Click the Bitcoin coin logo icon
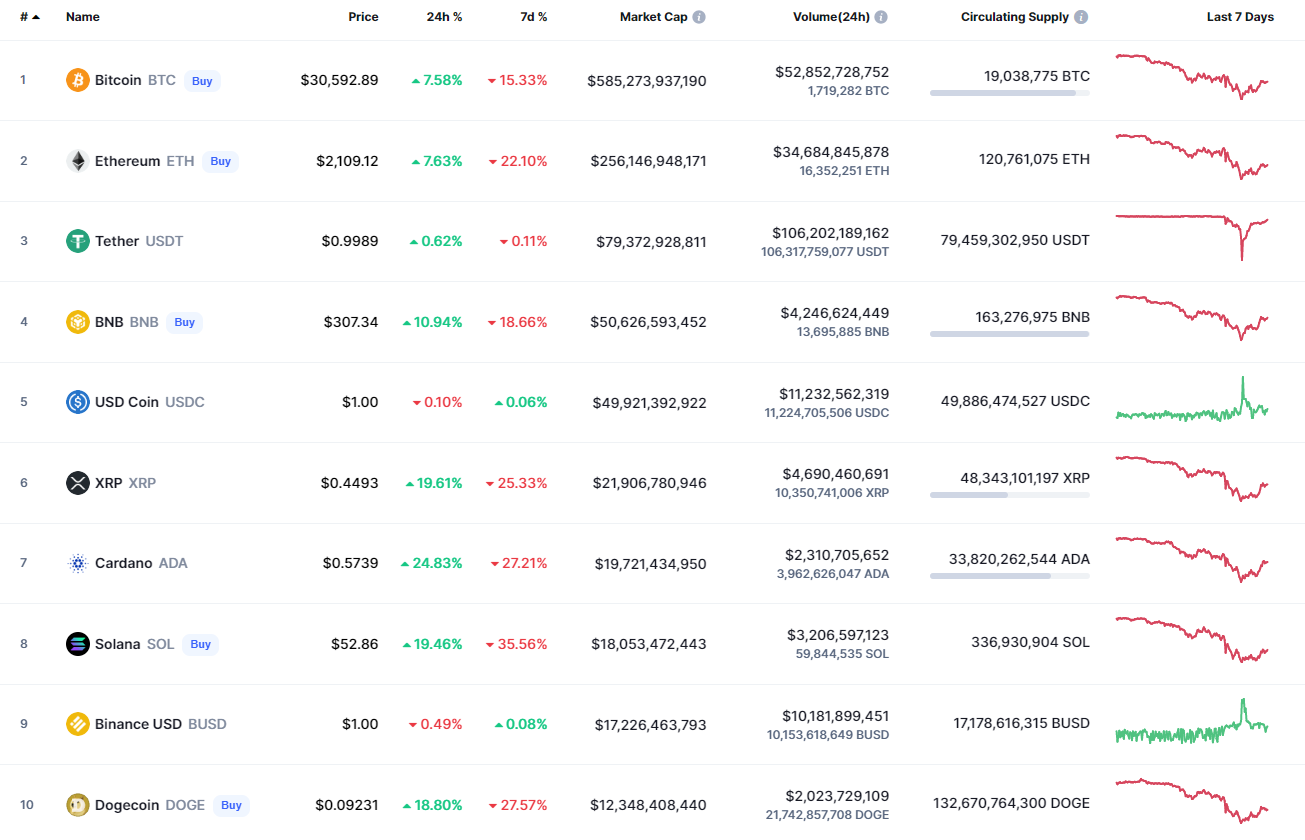The width and height of the screenshot is (1305, 840). click(x=77, y=80)
